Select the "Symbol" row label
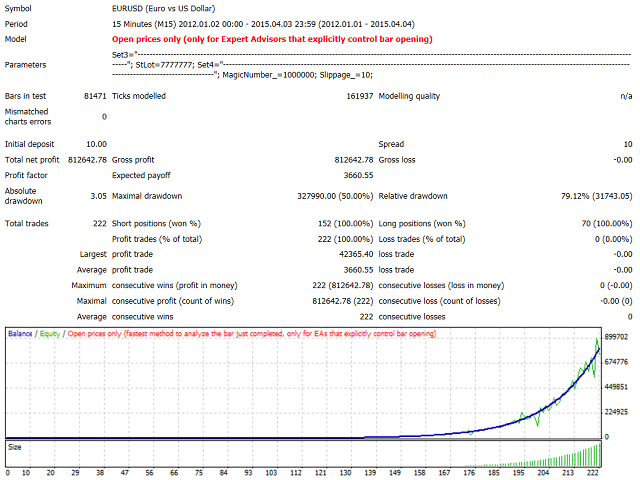 click(x=18, y=9)
